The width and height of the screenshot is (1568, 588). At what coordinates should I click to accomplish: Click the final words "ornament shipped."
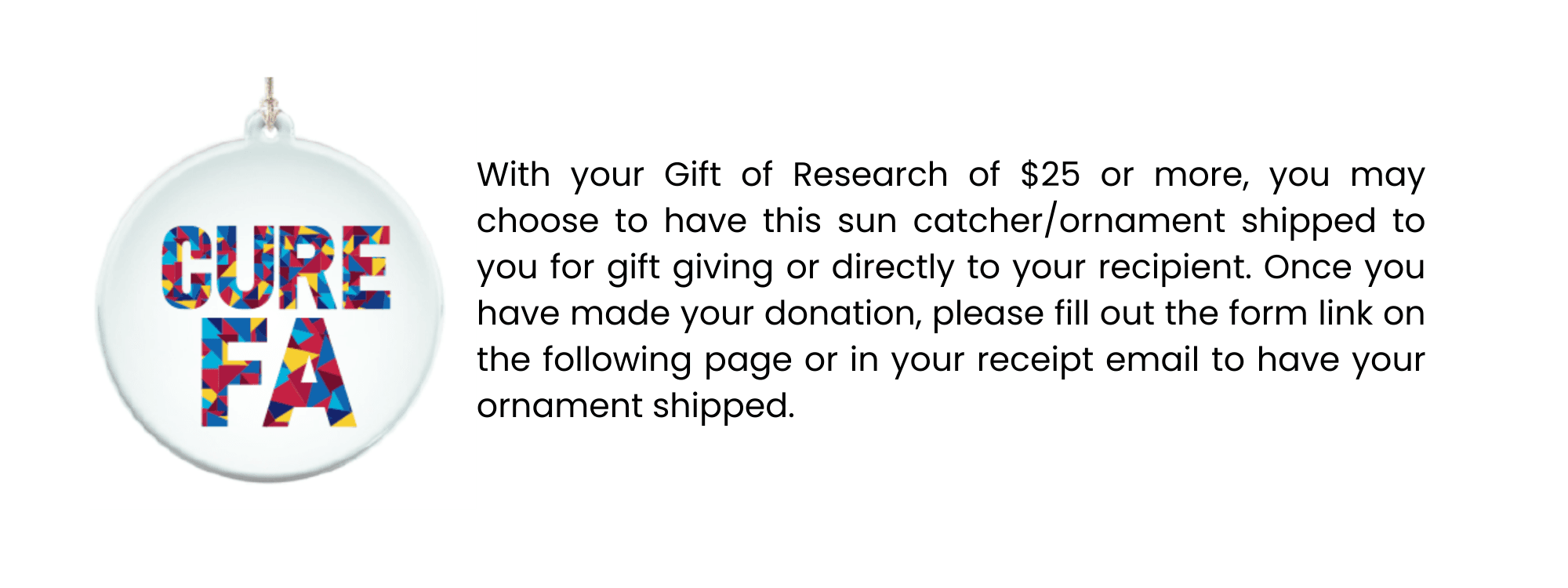point(636,406)
